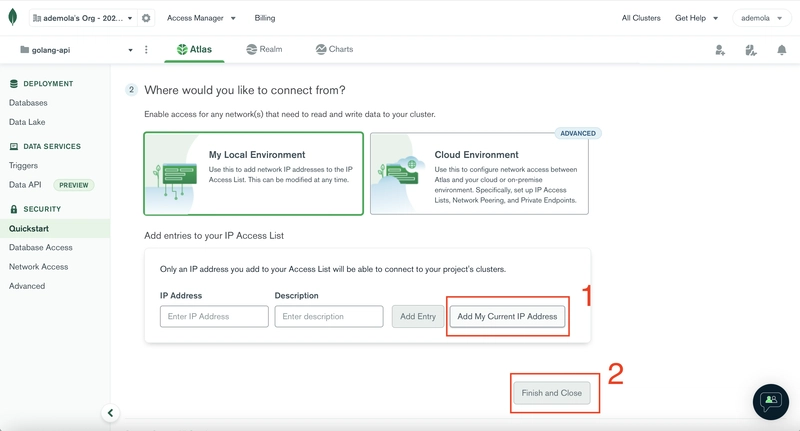This screenshot has height=431, width=800.
Task: Open Network Access in the sidebar
Action: 38,267
